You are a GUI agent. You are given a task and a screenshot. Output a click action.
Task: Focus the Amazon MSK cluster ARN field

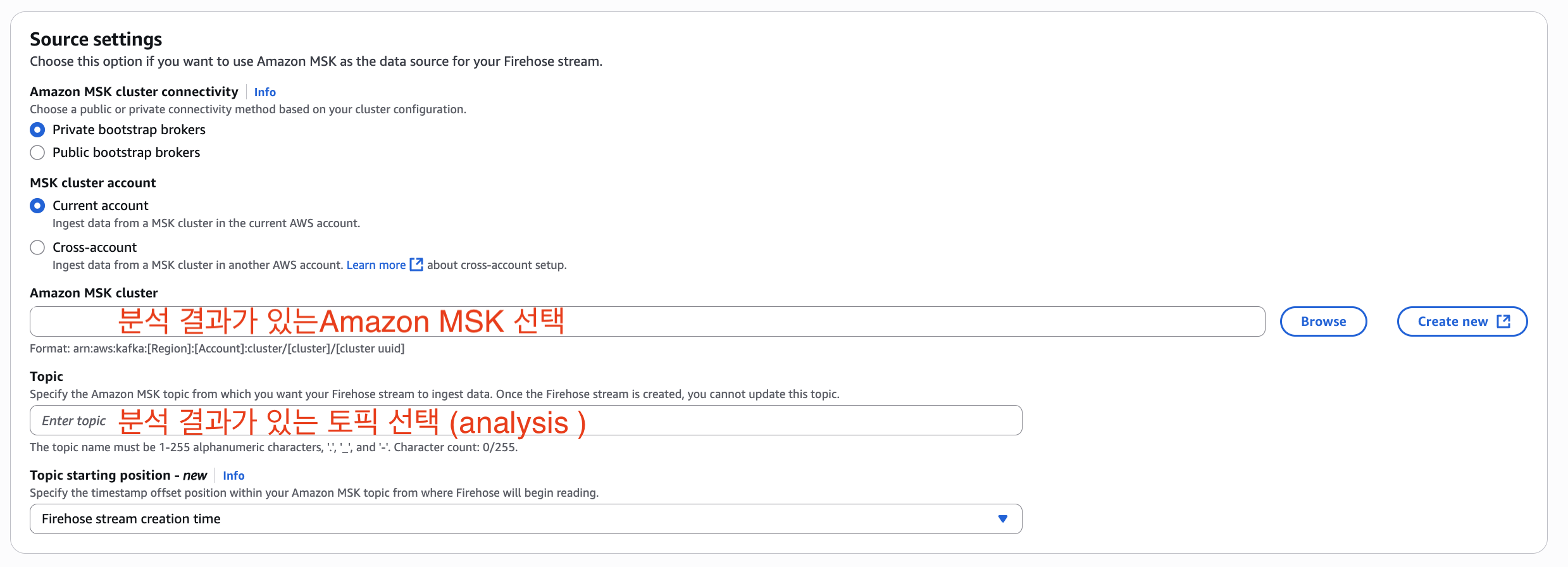[x=647, y=321]
